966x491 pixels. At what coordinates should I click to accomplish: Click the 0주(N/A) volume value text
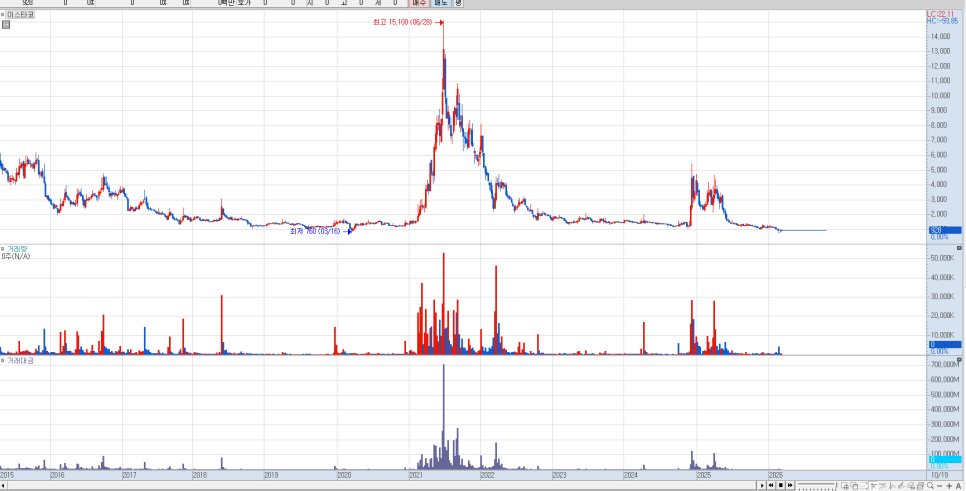pos(15,256)
